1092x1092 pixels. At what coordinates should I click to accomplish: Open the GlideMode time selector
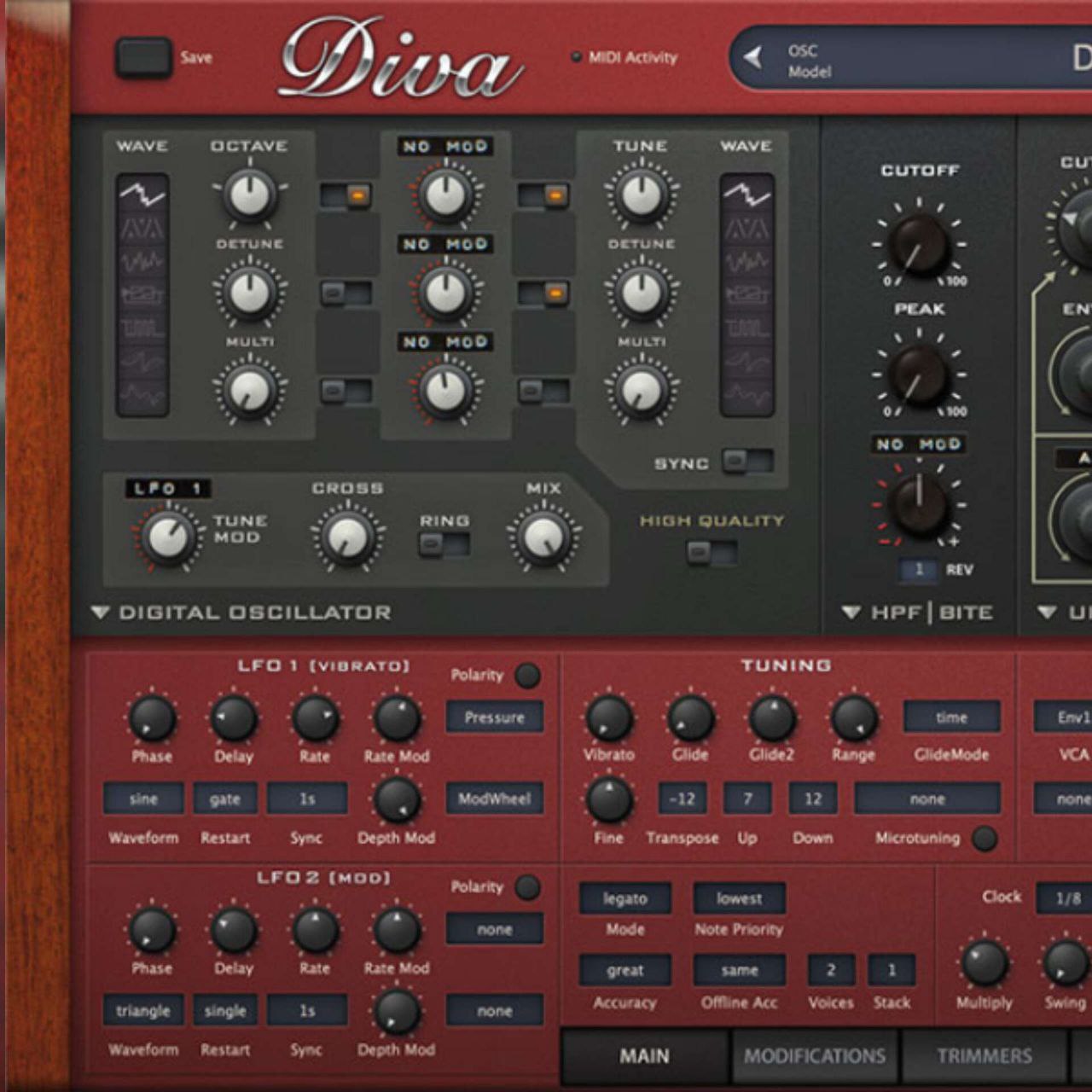pos(951,717)
